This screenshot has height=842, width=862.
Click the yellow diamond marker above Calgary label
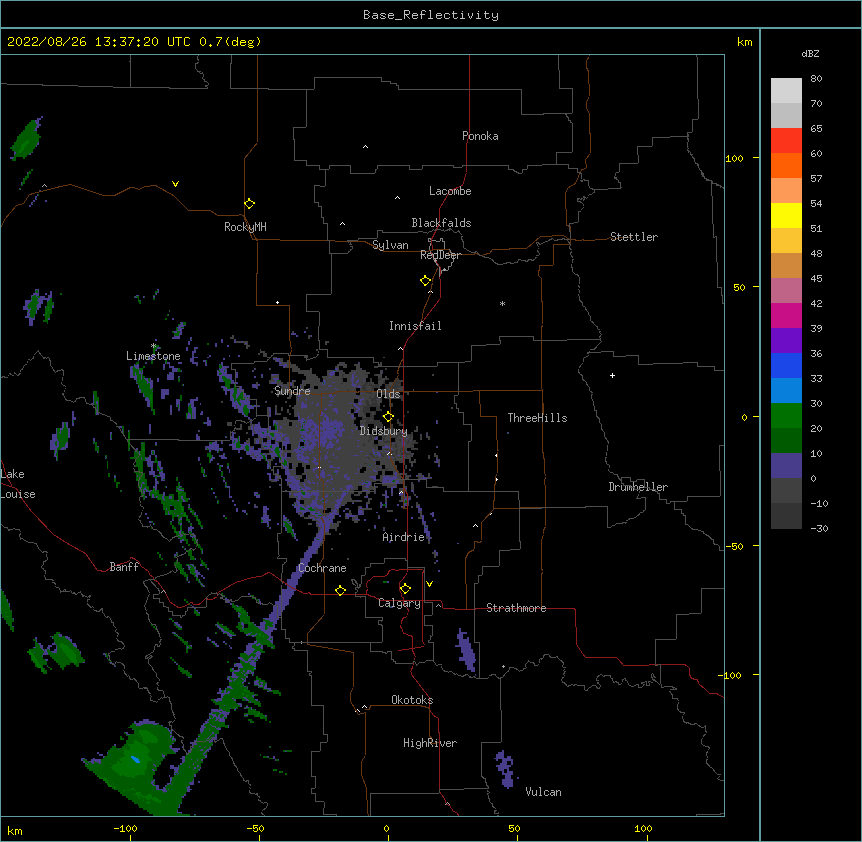(x=405, y=589)
